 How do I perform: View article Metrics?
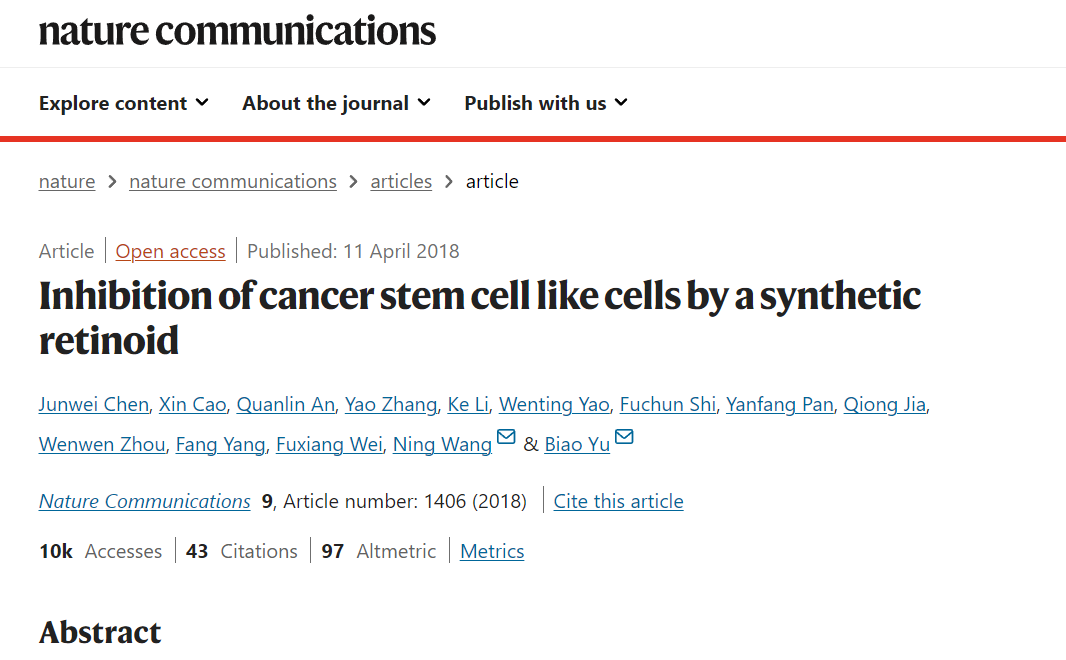pos(492,551)
